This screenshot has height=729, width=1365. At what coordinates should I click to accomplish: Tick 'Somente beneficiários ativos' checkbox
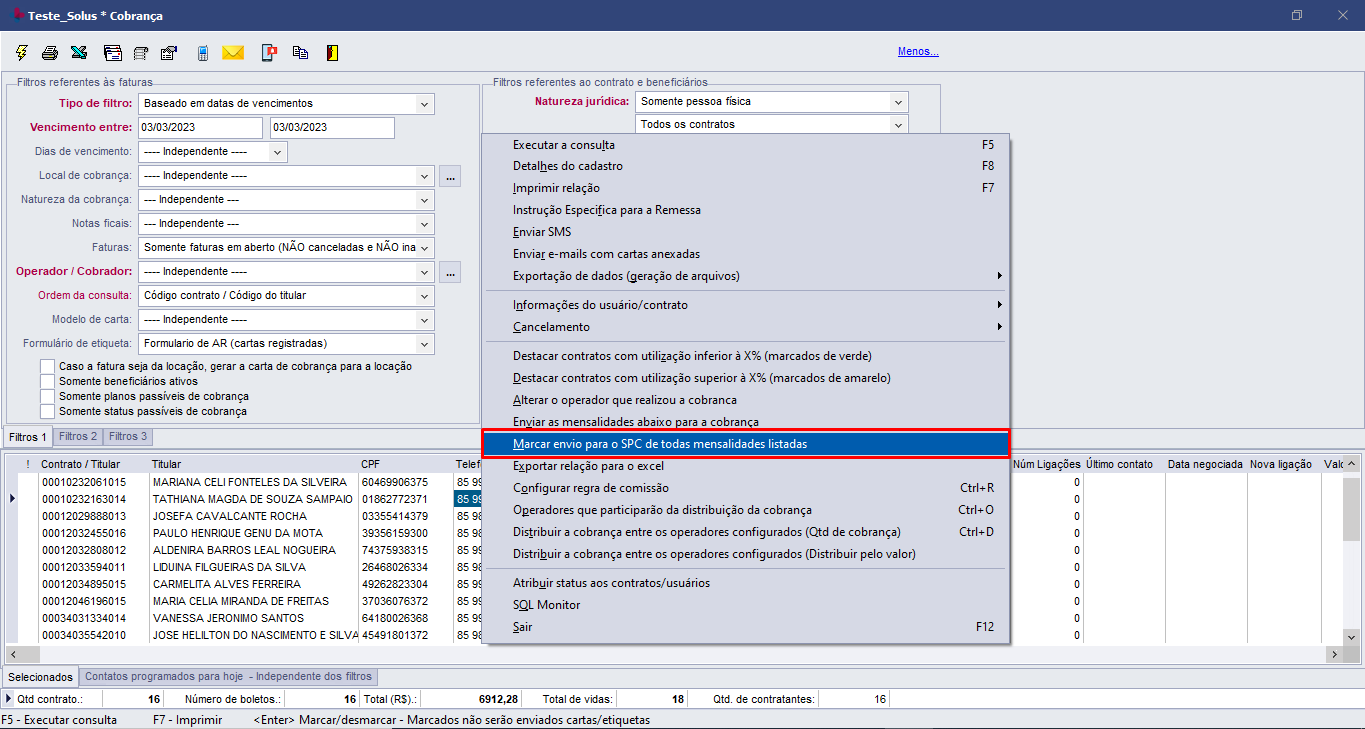point(47,381)
